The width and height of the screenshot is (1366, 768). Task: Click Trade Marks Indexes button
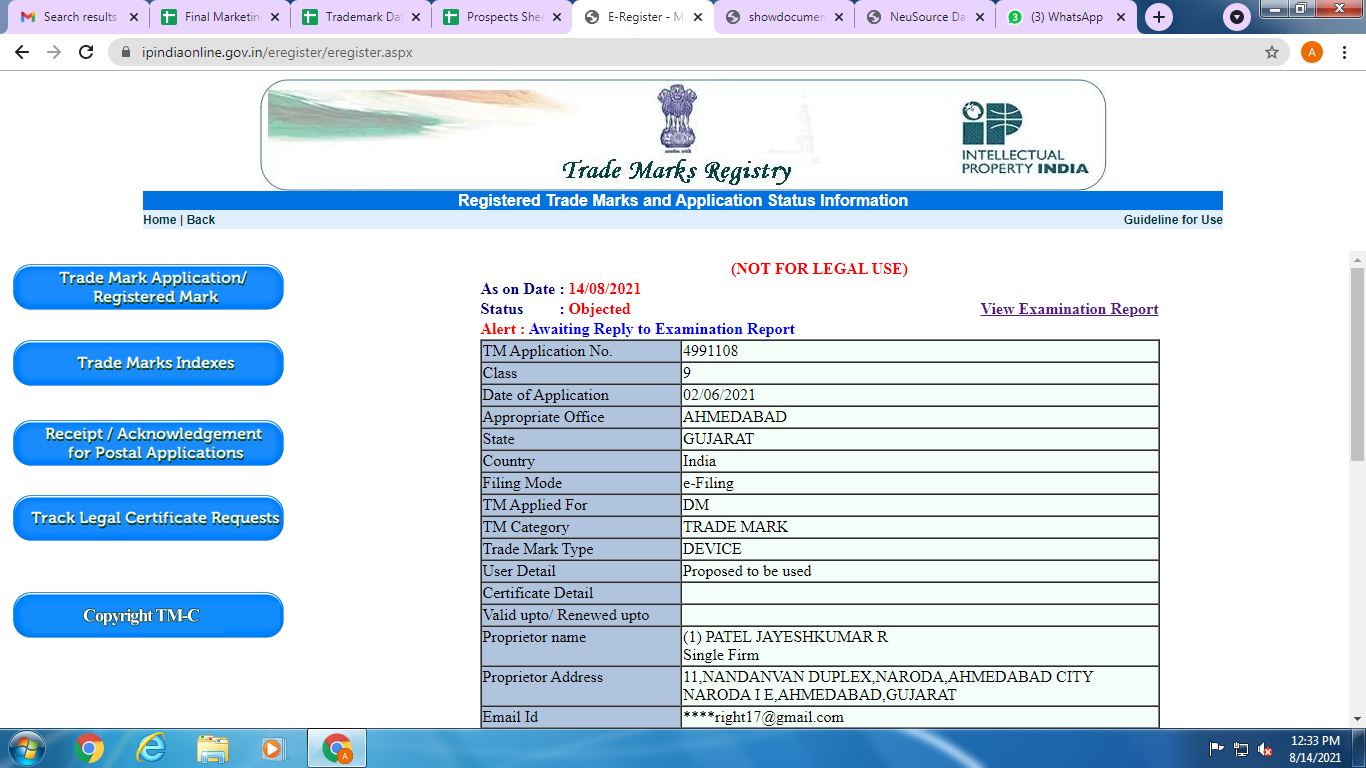pos(148,363)
